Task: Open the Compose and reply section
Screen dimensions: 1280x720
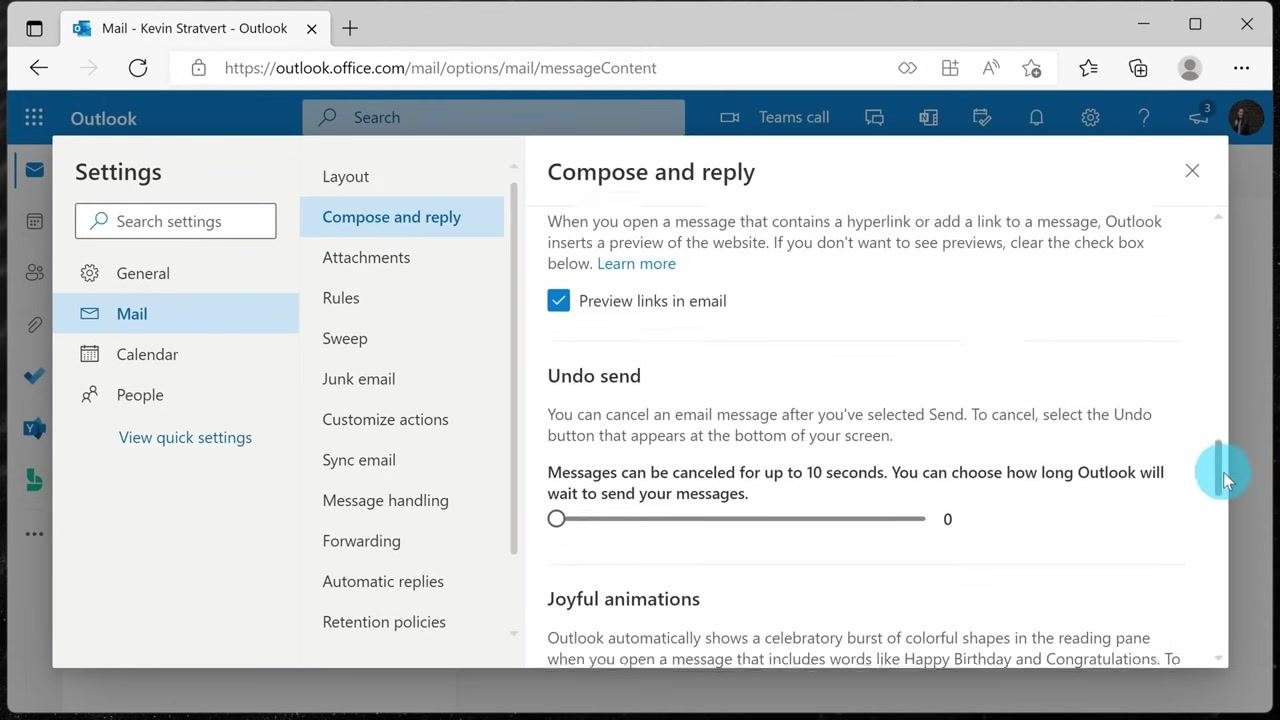Action: [402, 217]
